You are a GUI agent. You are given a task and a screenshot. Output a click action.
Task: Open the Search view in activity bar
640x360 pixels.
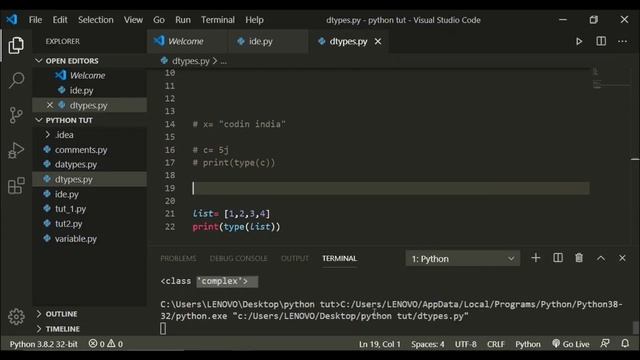tap(16, 80)
